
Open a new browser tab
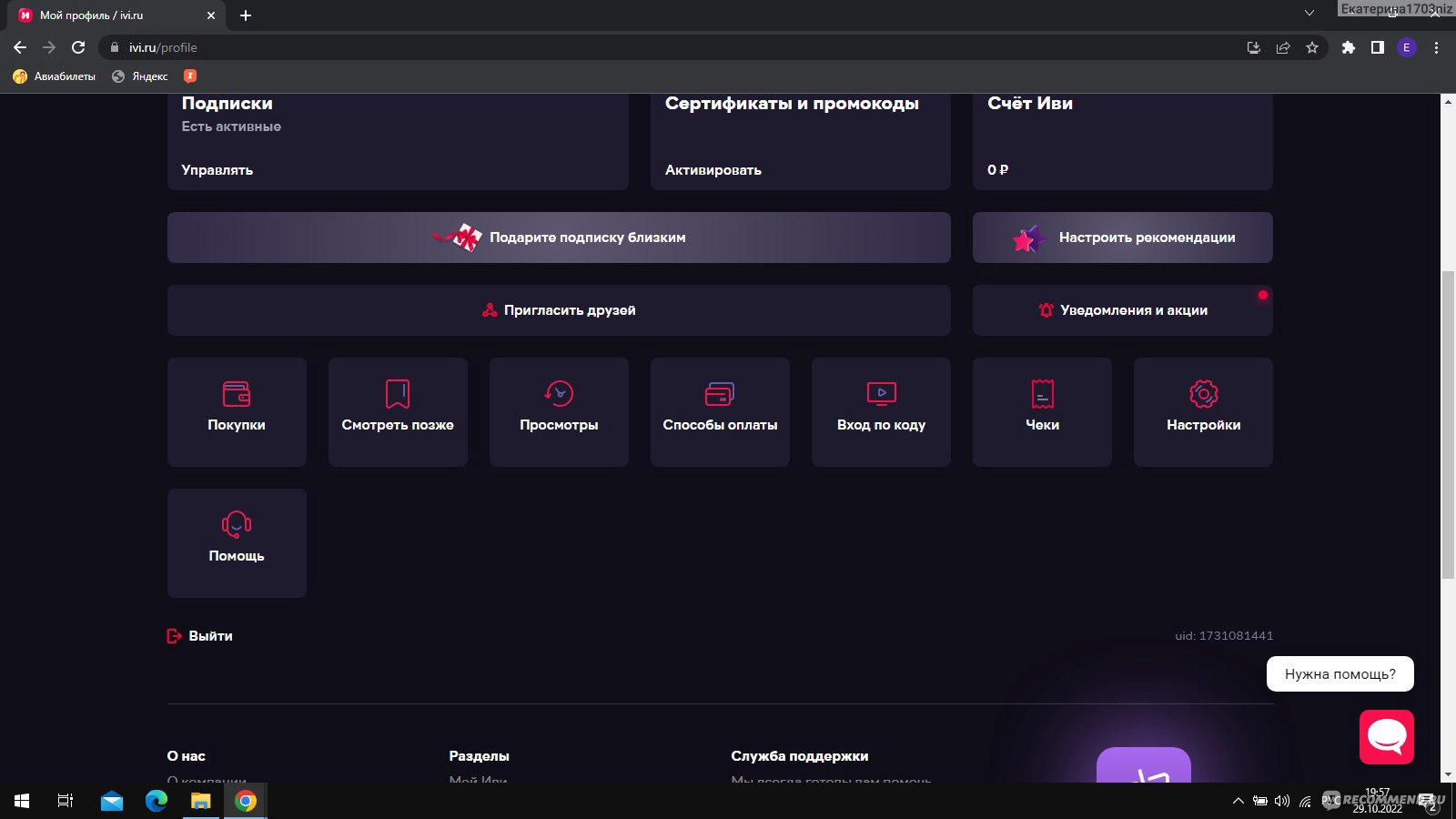[246, 15]
